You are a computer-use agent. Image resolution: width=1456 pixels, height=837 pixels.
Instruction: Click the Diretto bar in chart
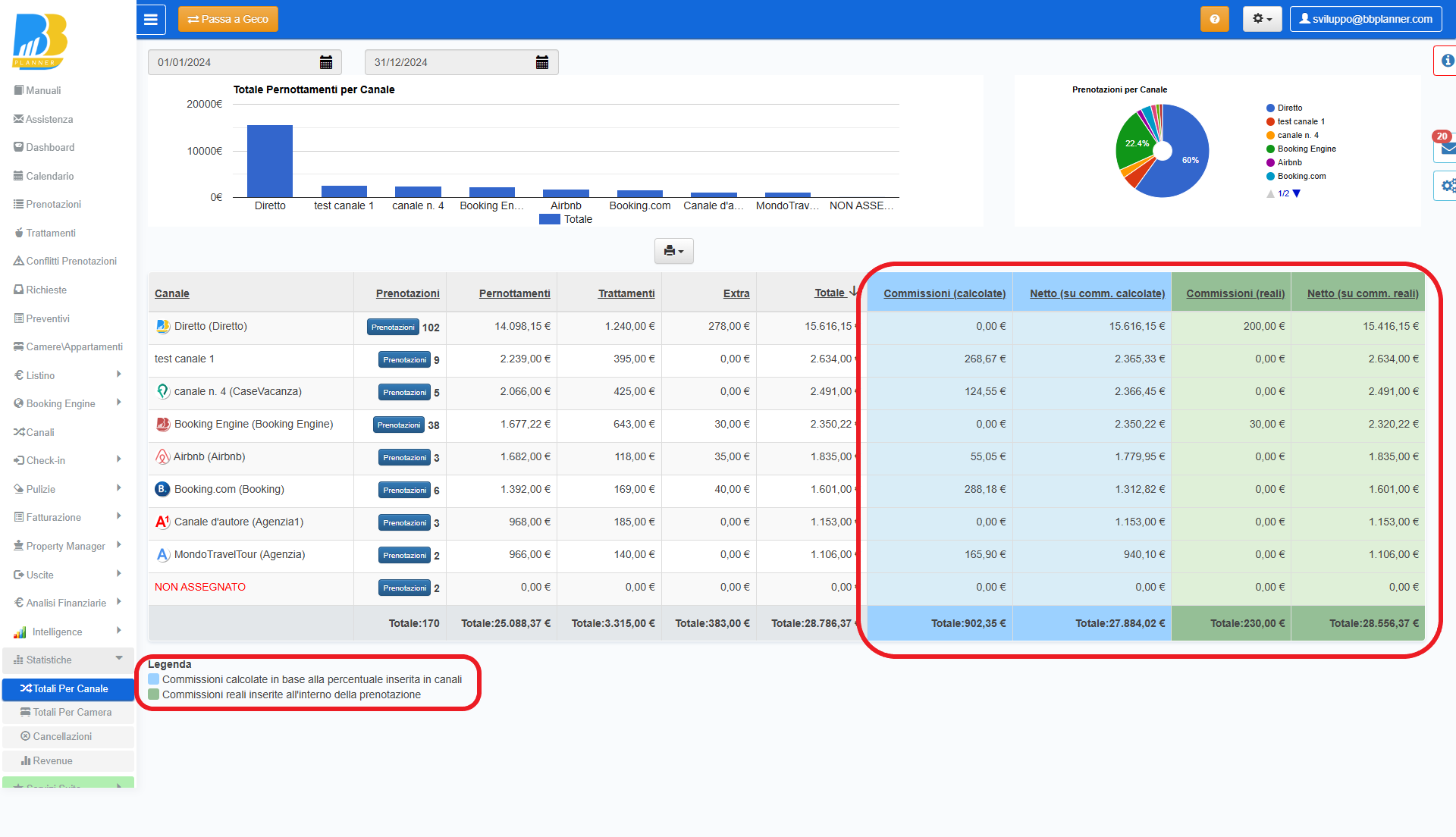(270, 161)
